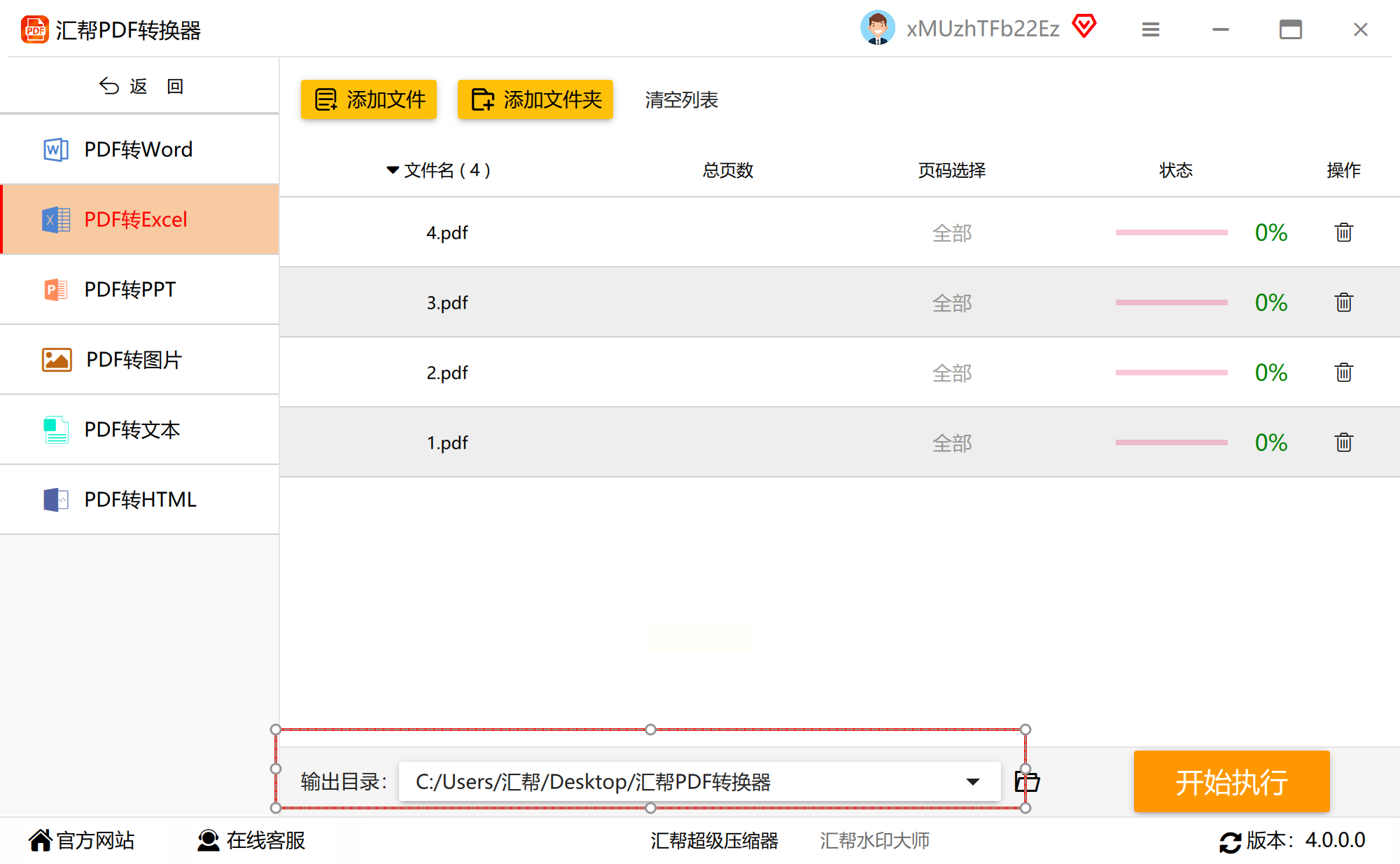
Task: Click the 3.pdf progress bar
Action: point(1171,302)
